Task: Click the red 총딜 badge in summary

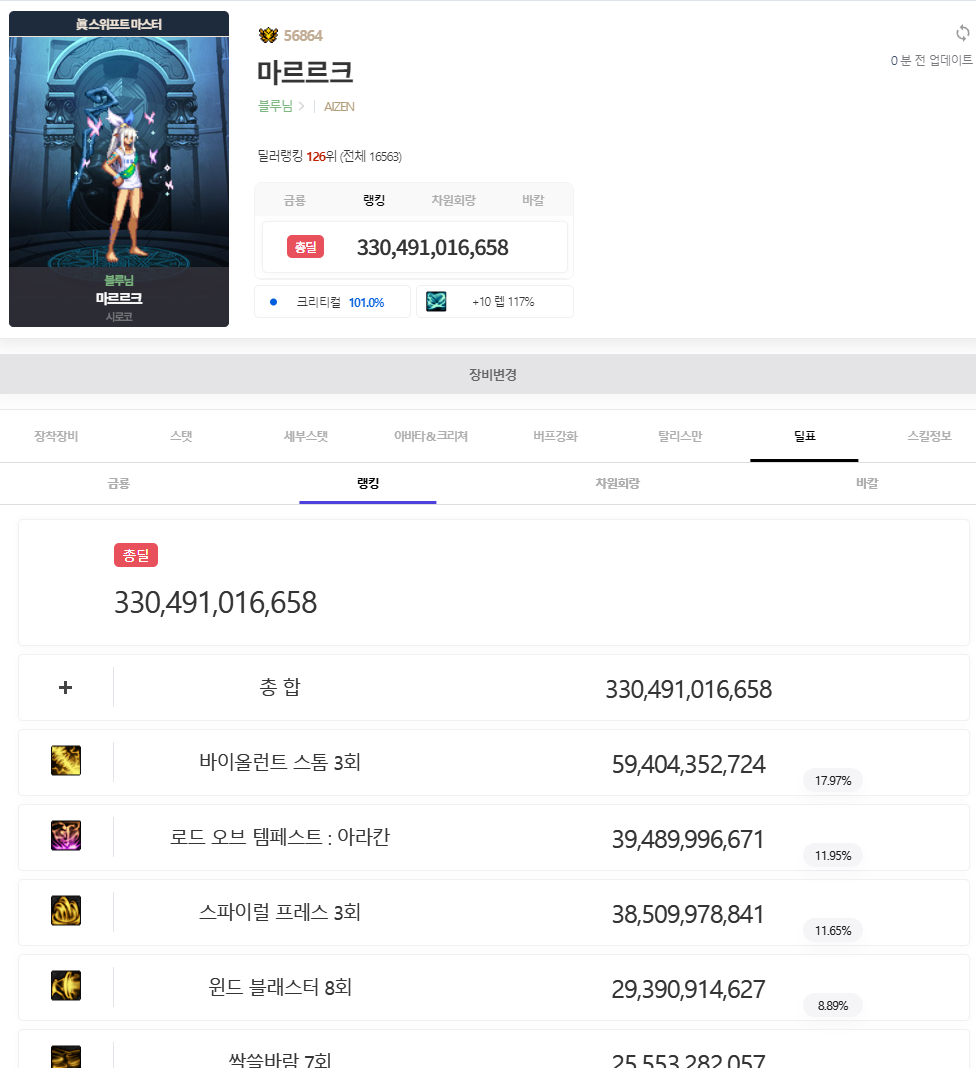Action: click(305, 247)
